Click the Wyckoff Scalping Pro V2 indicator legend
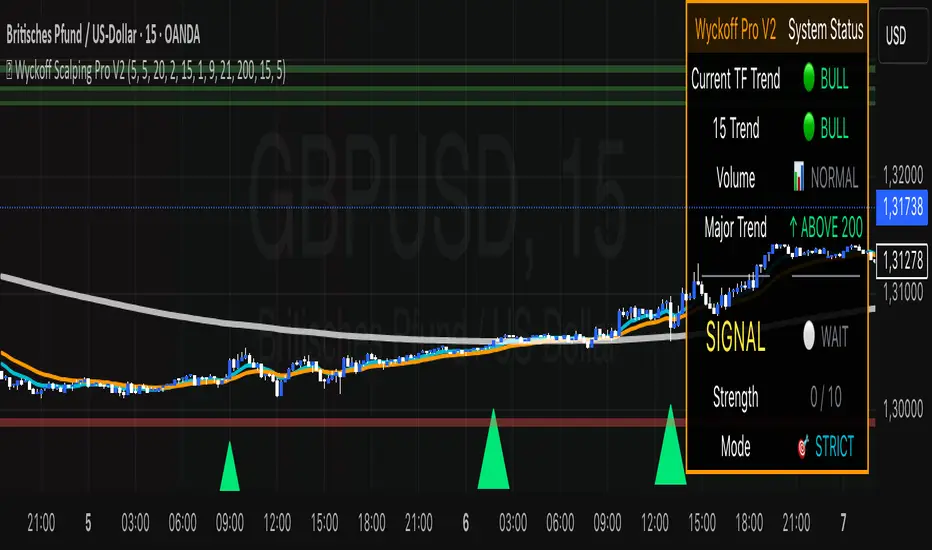 (146, 71)
